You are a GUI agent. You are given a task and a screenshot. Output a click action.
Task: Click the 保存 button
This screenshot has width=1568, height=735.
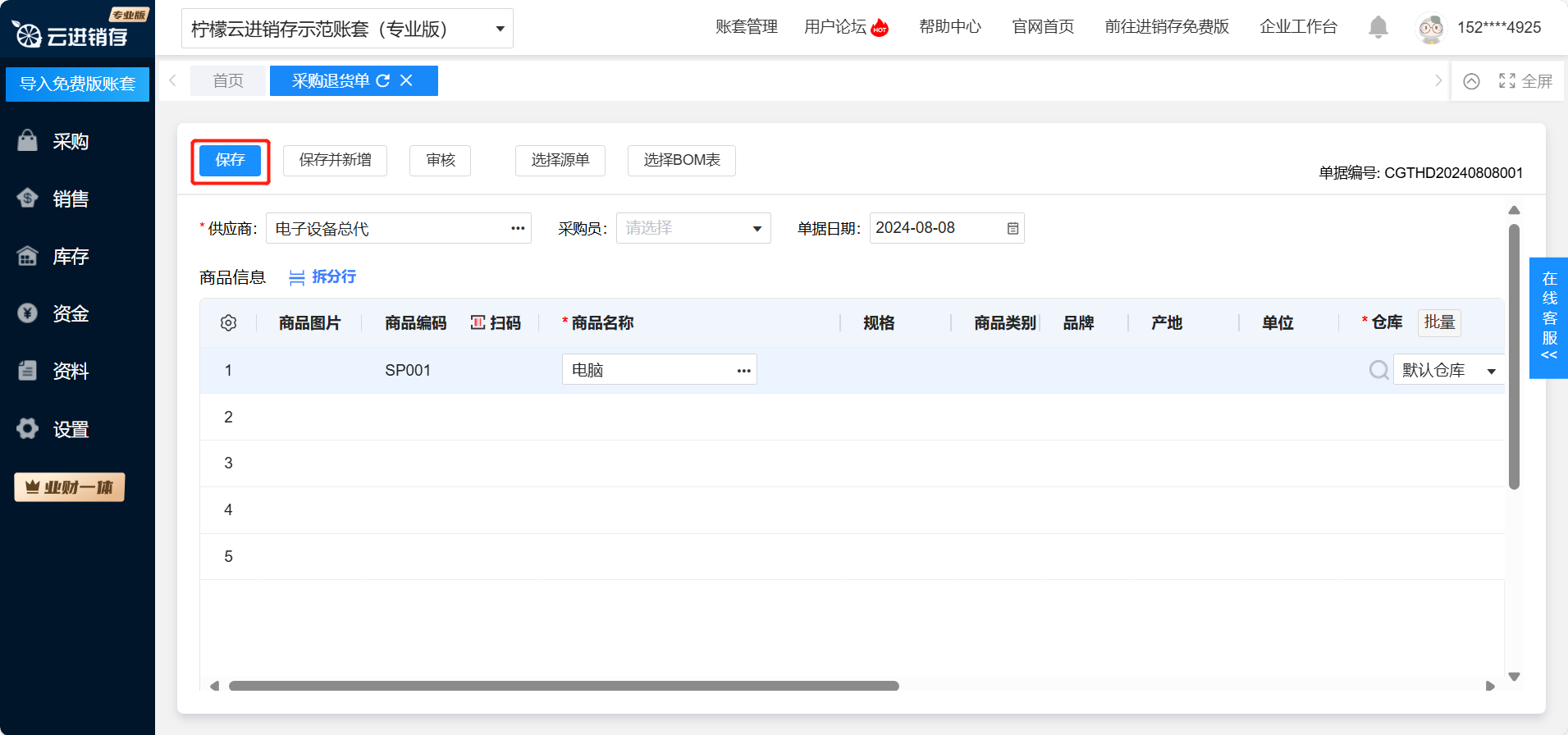pyautogui.click(x=231, y=161)
